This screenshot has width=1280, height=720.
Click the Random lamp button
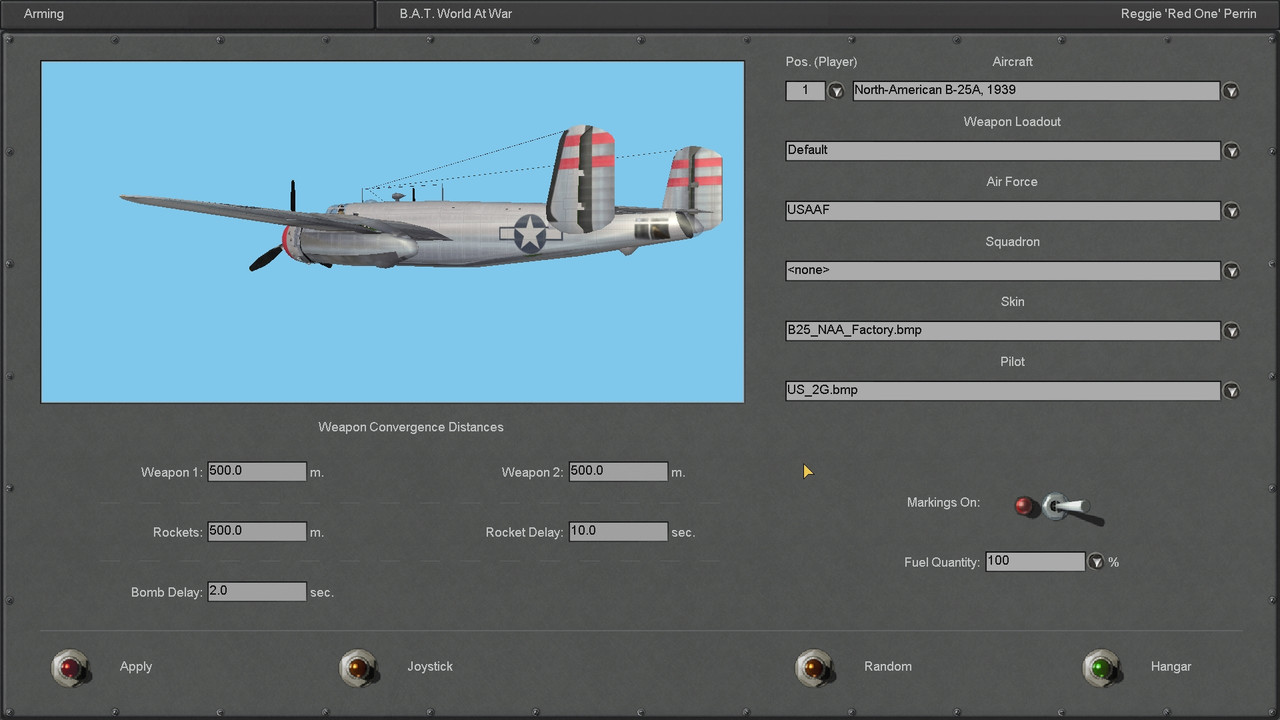point(814,667)
